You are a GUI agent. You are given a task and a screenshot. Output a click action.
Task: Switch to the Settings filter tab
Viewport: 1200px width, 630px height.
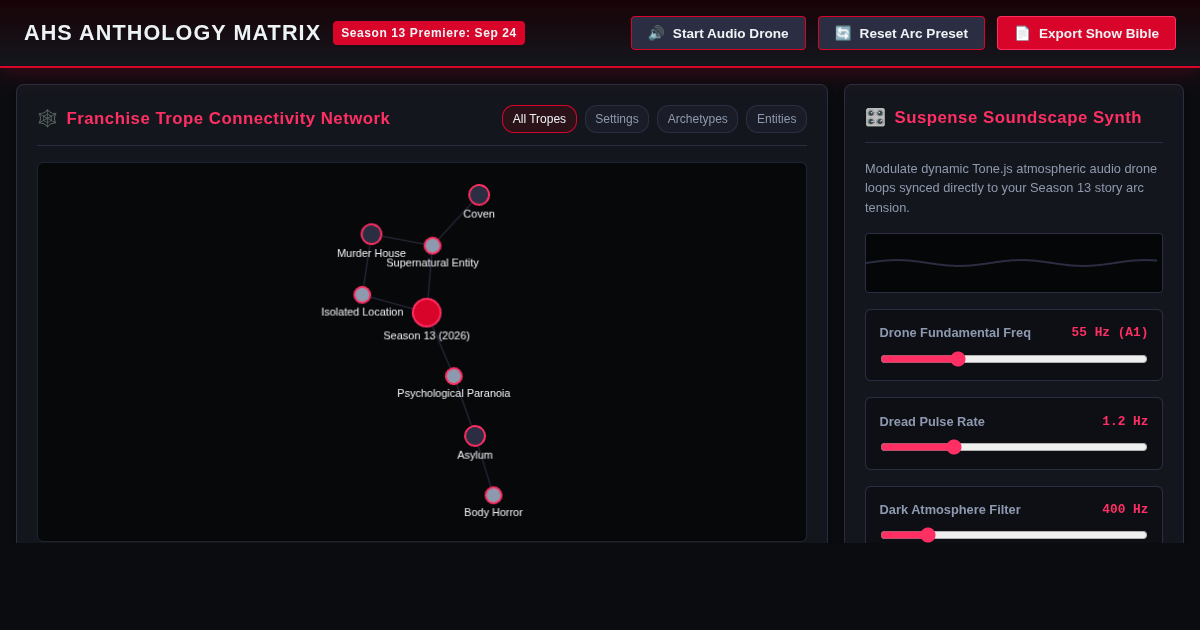tap(617, 119)
